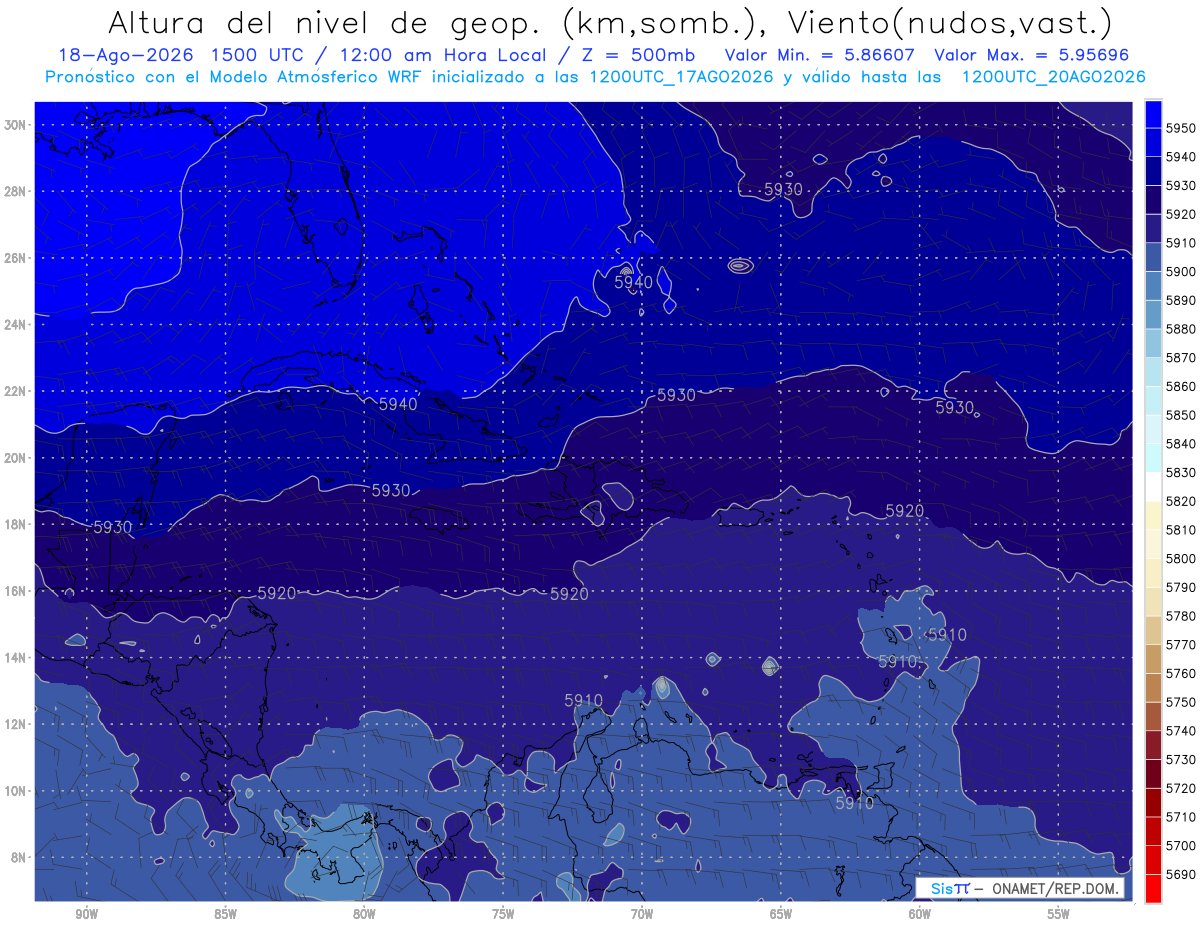Click the 5910 contour label near 10N 62W
This screenshot has width=1200, height=927.
coord(854,803)
